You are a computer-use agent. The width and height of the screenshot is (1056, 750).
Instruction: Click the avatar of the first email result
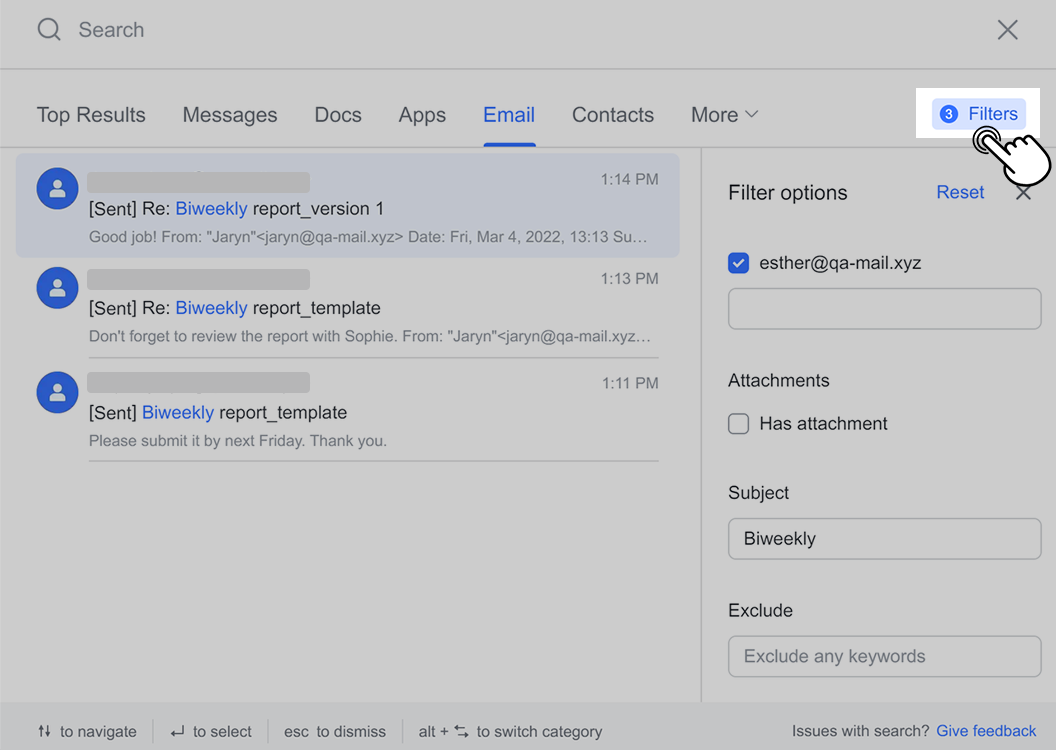coord(57,188)
